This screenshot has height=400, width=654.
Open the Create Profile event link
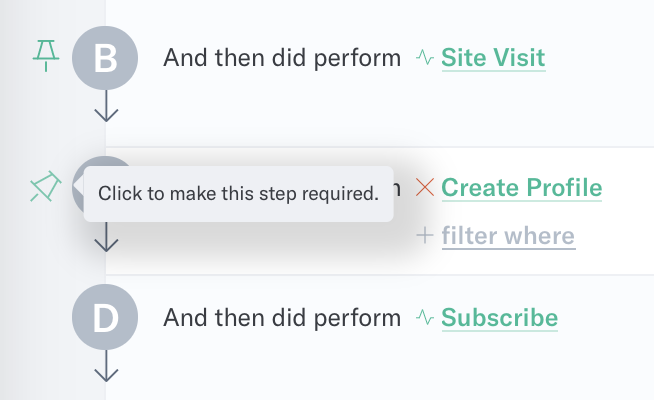tap(522, 187)
